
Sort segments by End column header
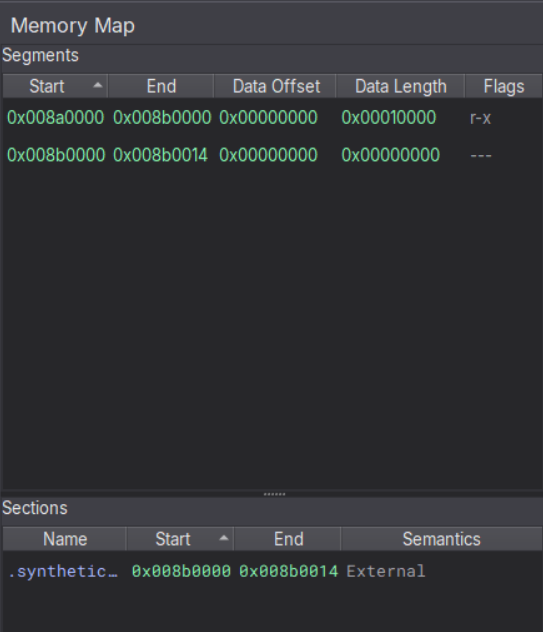pos(161,86)
